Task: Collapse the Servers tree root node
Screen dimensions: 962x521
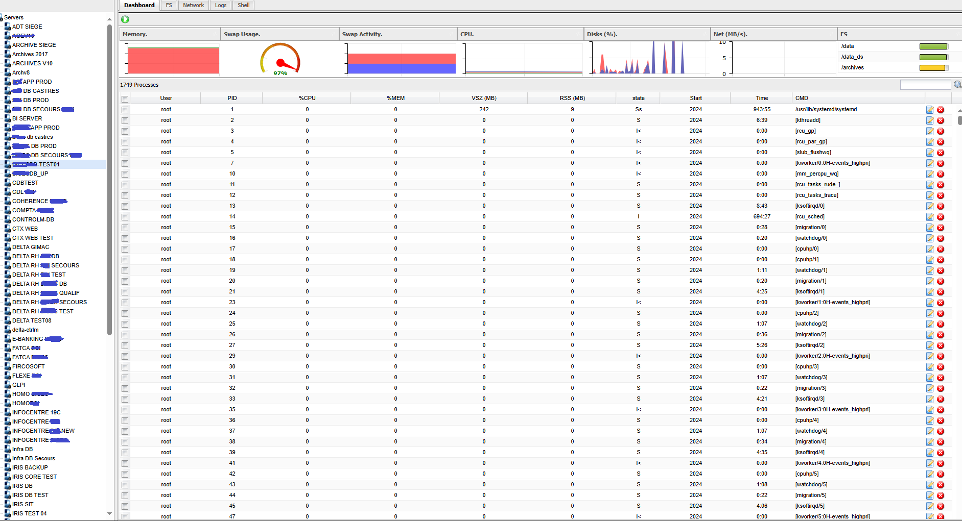Action: [x=3, y=16]
